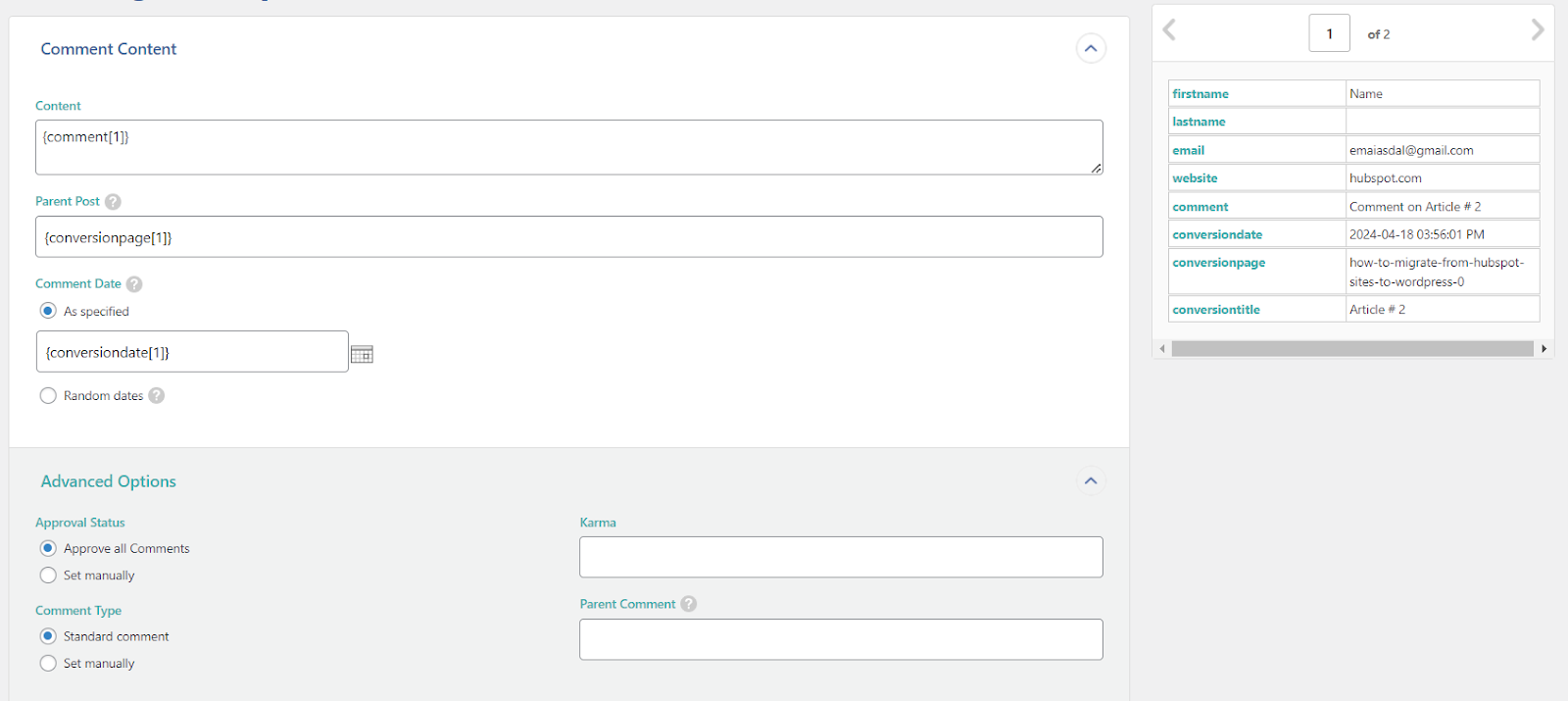Collapse the Comment Content section
1568x701 pixels.
click(x=1091, y=48)
